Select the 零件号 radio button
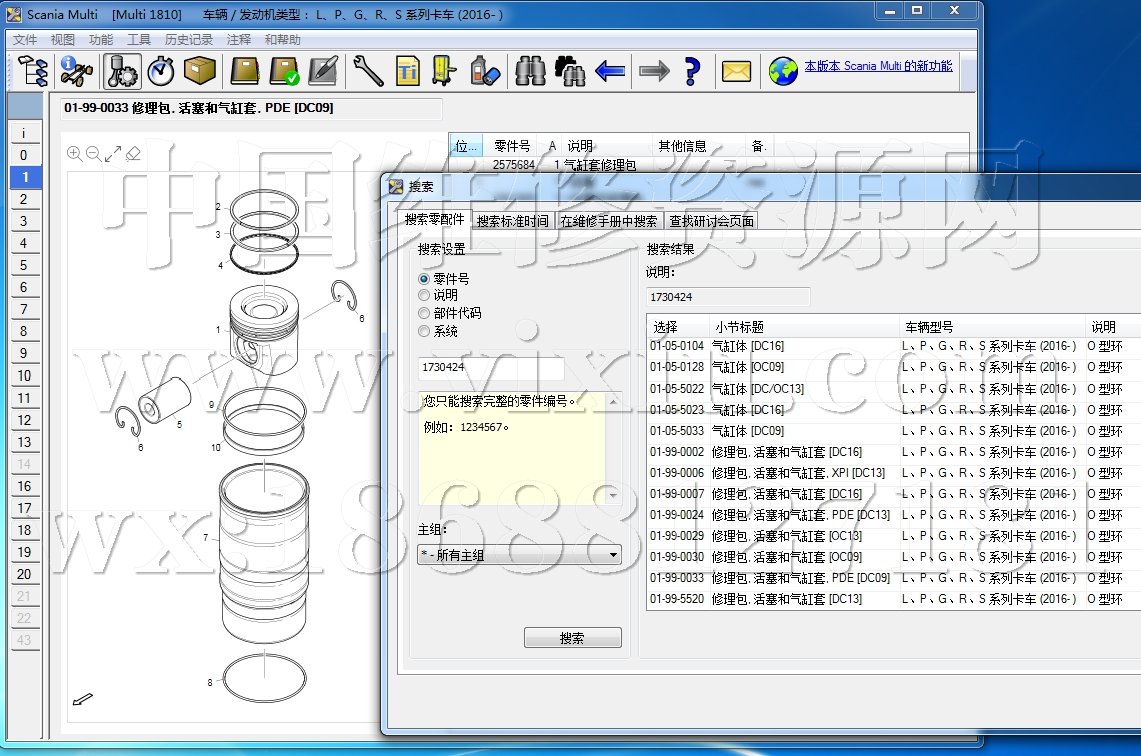This screenshot has width=1141, height=756. [424, 279]
